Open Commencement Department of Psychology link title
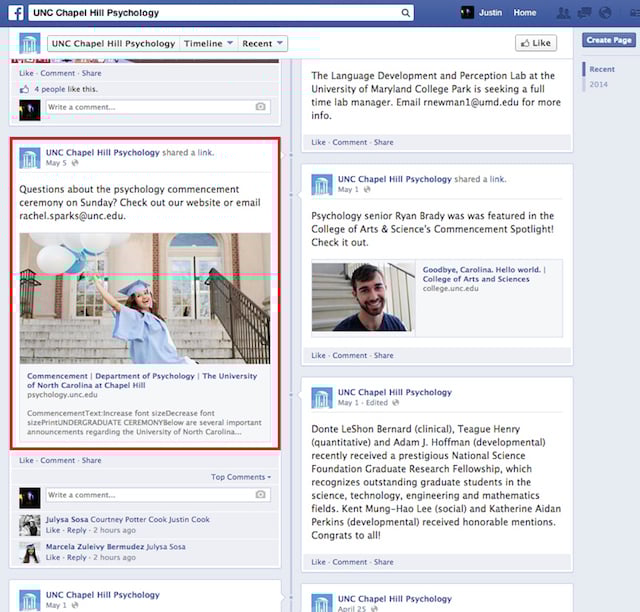Viewport: 640px width, 612px height. [x=142, y=381]
